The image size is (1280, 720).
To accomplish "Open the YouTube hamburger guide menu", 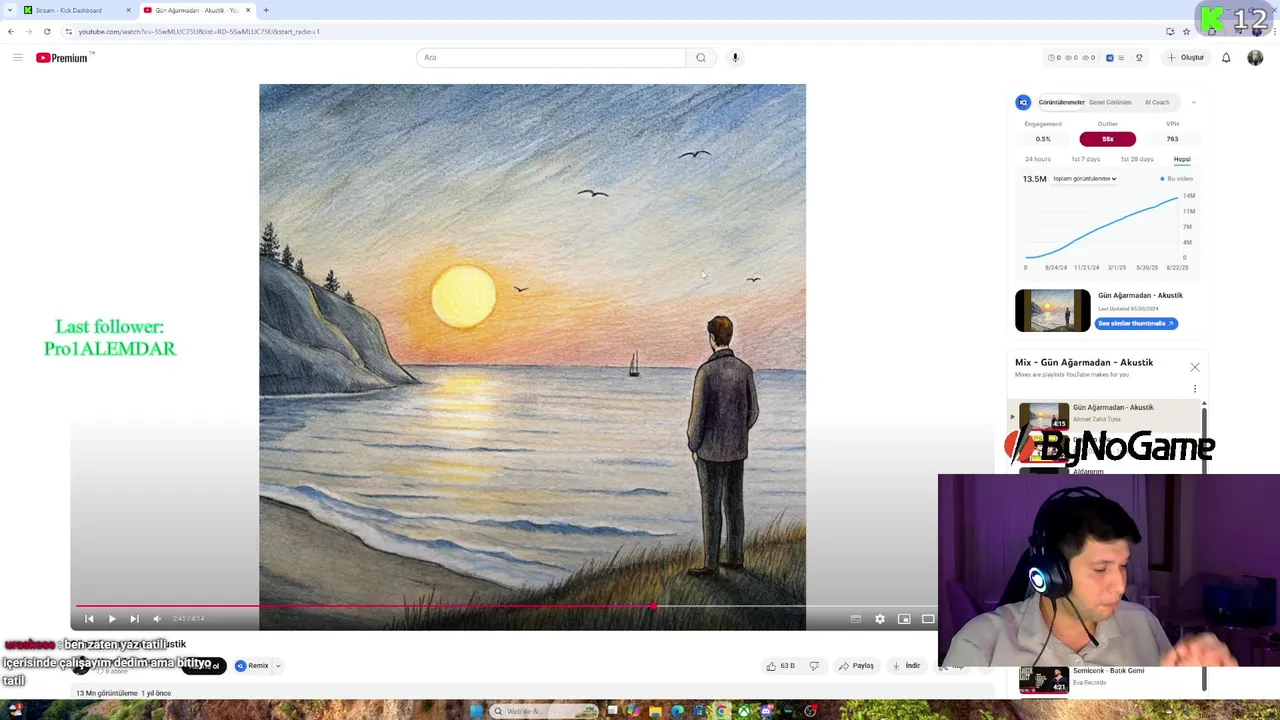I will tap(18, 58).
